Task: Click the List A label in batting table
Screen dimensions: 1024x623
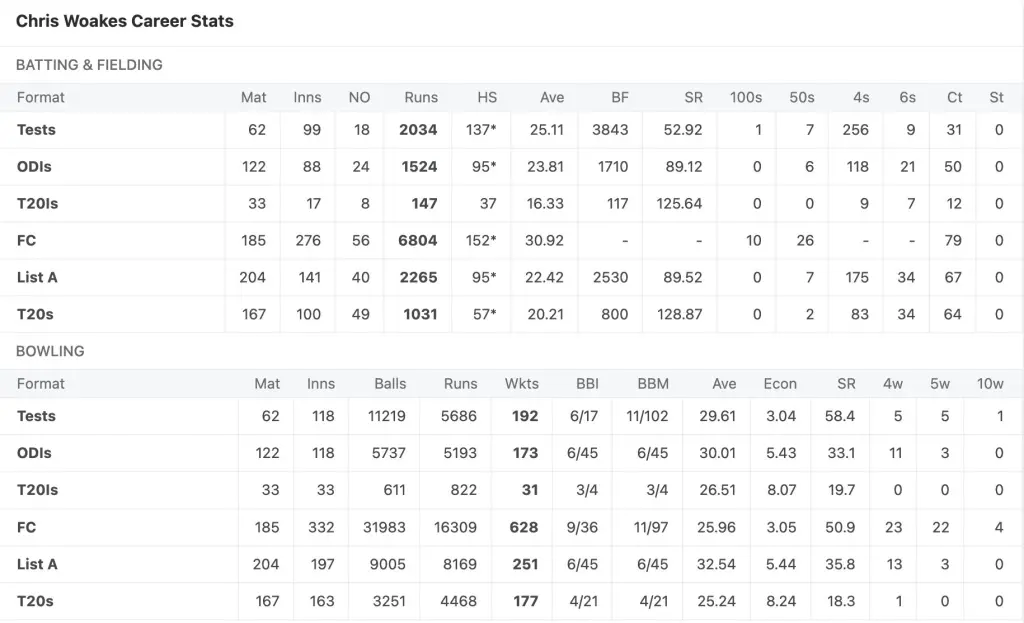Action: click(x=37, y=277)
